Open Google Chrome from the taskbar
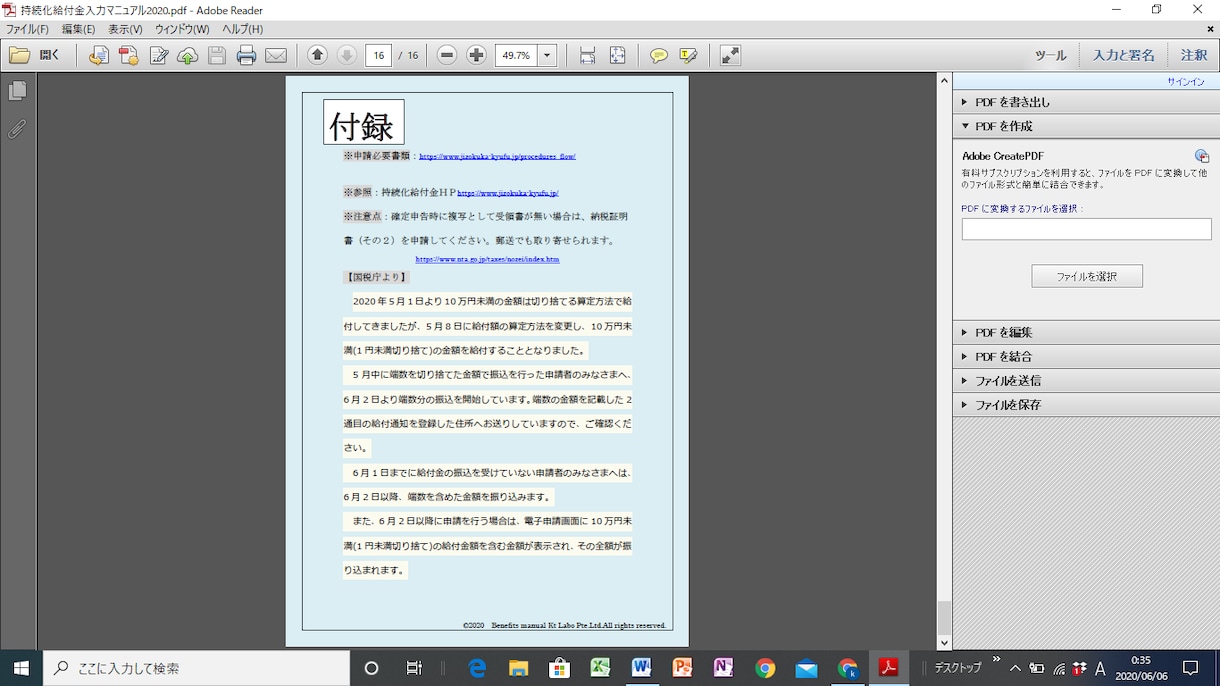The image size is (1220, 686). click(765, 668)
